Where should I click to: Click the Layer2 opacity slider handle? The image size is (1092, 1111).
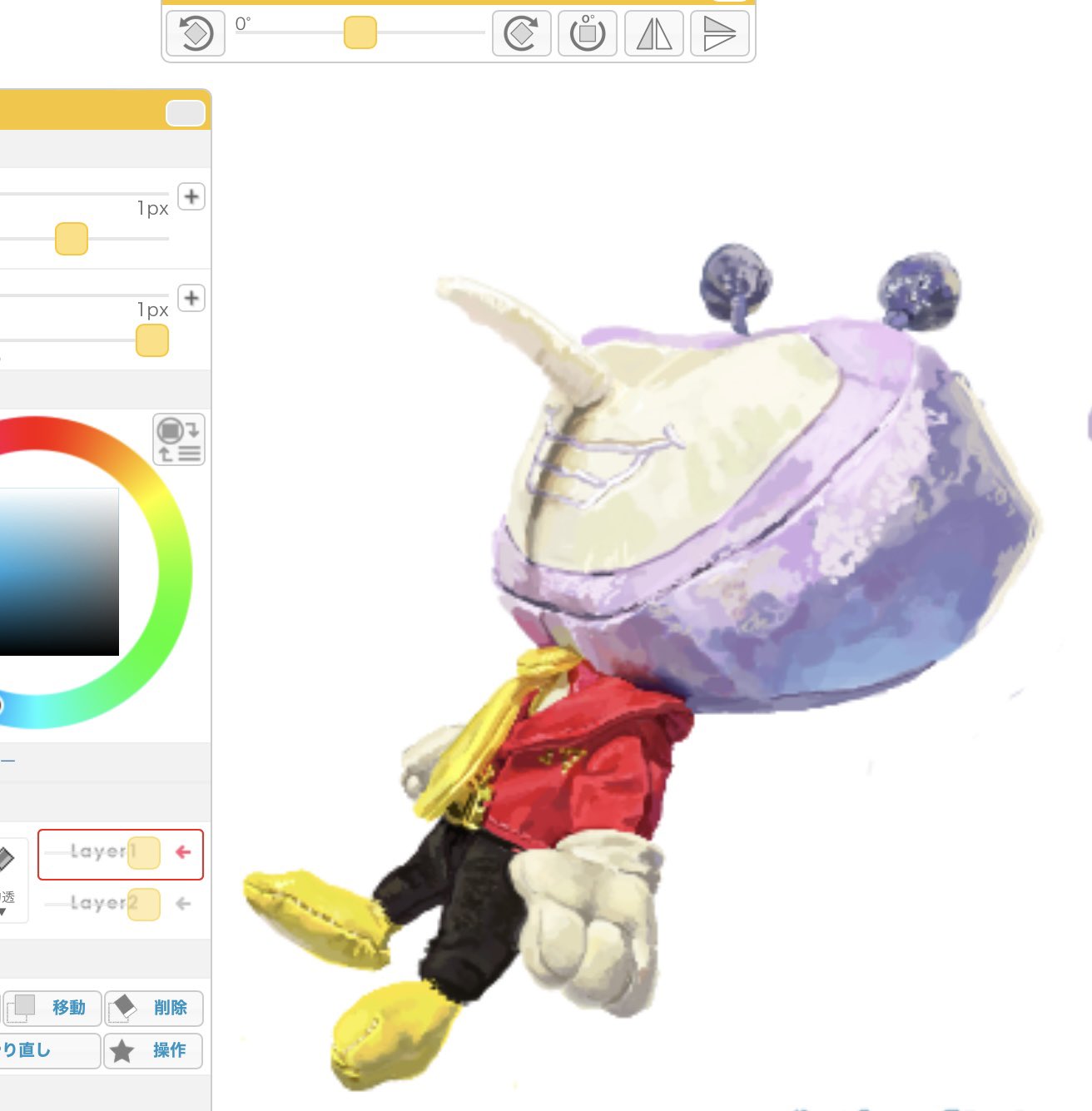(x=144, y=904)
